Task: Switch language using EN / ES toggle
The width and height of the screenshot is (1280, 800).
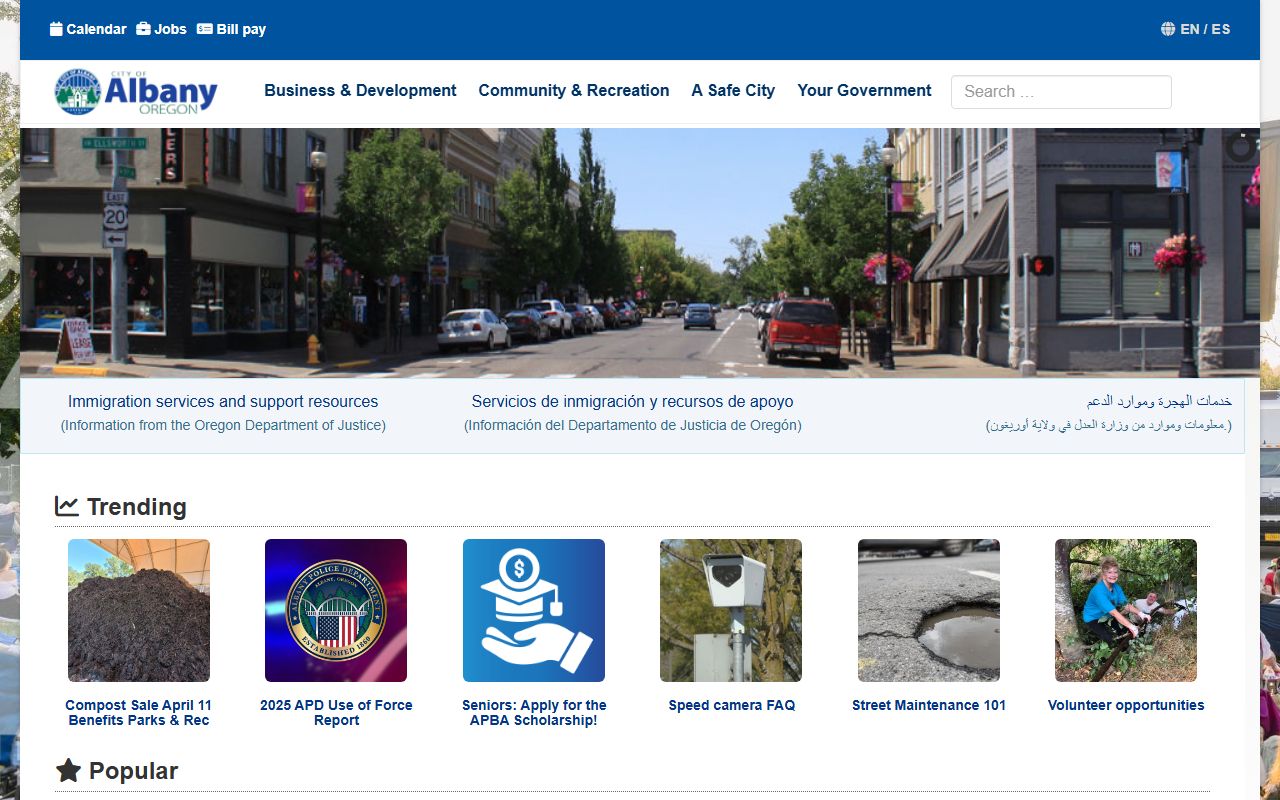Action: (1204, 29)
